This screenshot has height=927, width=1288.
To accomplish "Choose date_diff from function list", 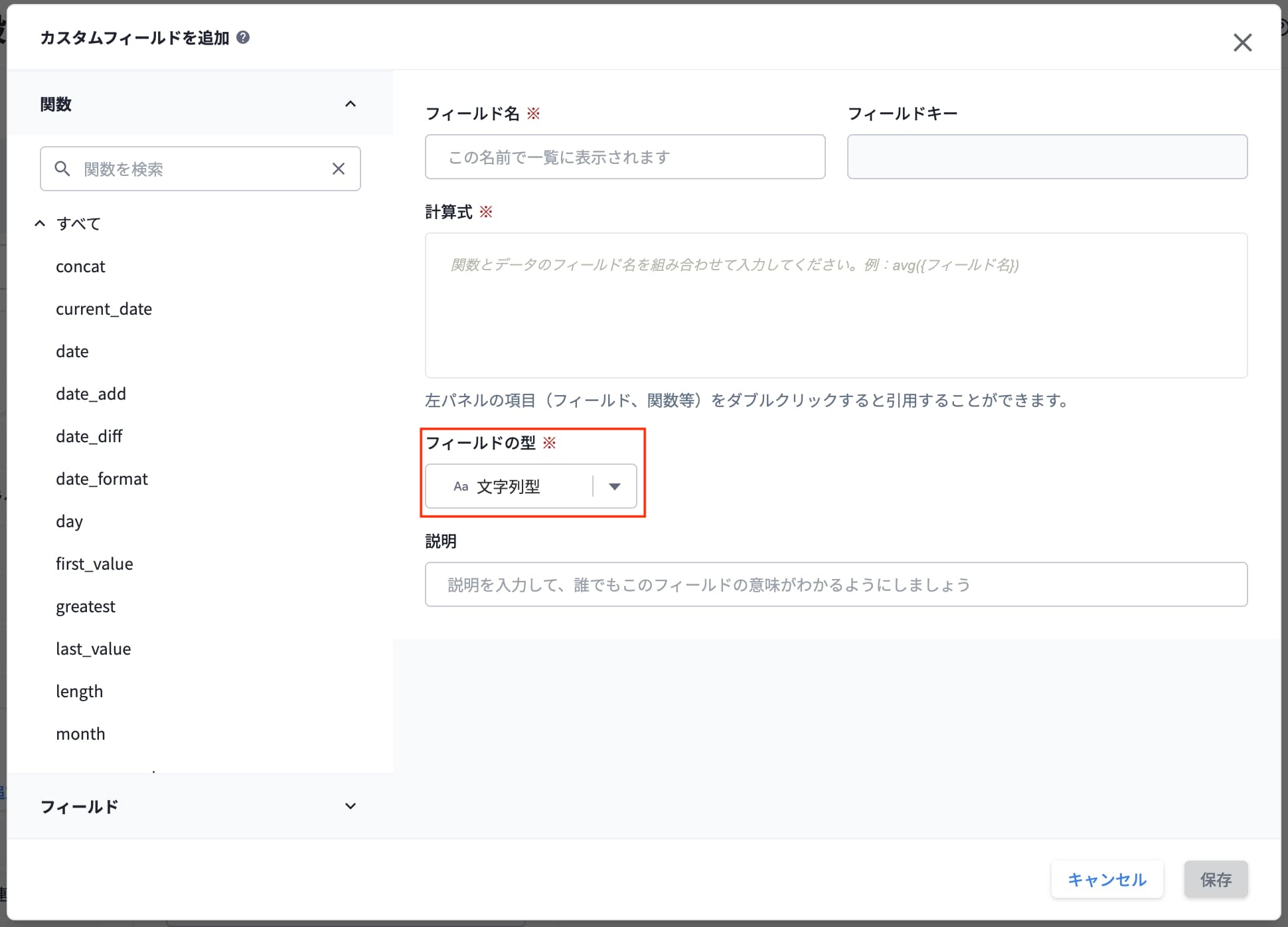I will [x=89, y=436].
